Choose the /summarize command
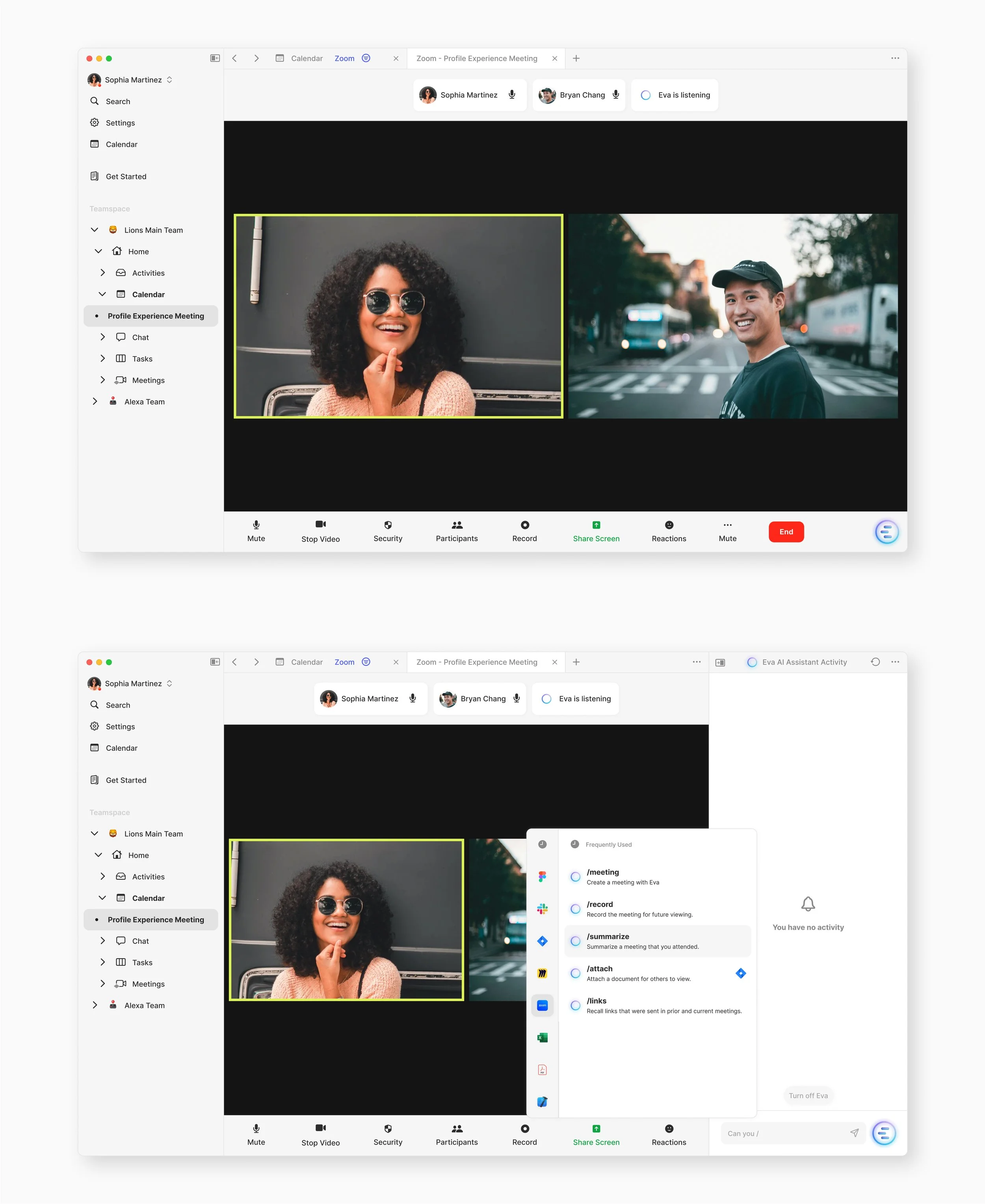Image resolution: width=985 pixels, height=1204 pixels. pyautogui.click(x=657, y=941)
